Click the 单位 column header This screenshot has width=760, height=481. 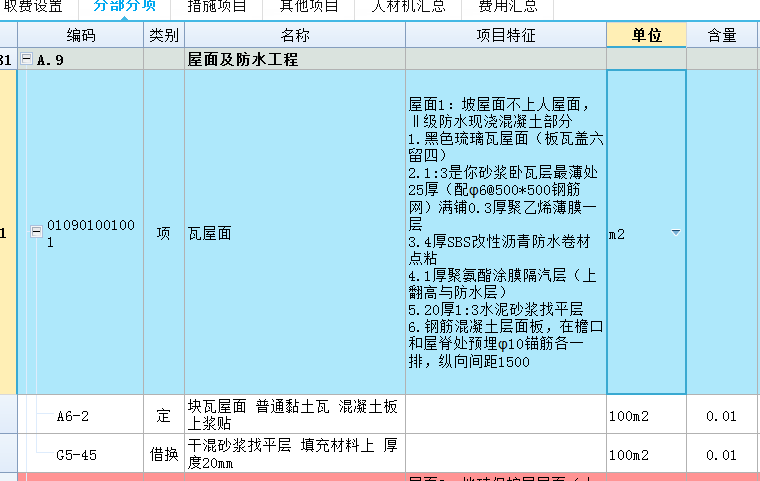coord(646,35)
